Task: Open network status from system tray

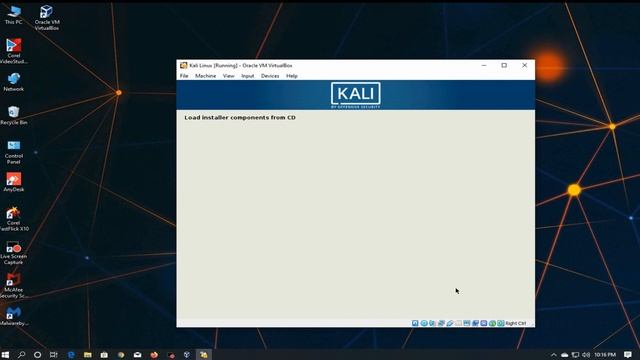Action: coord(575,355)
